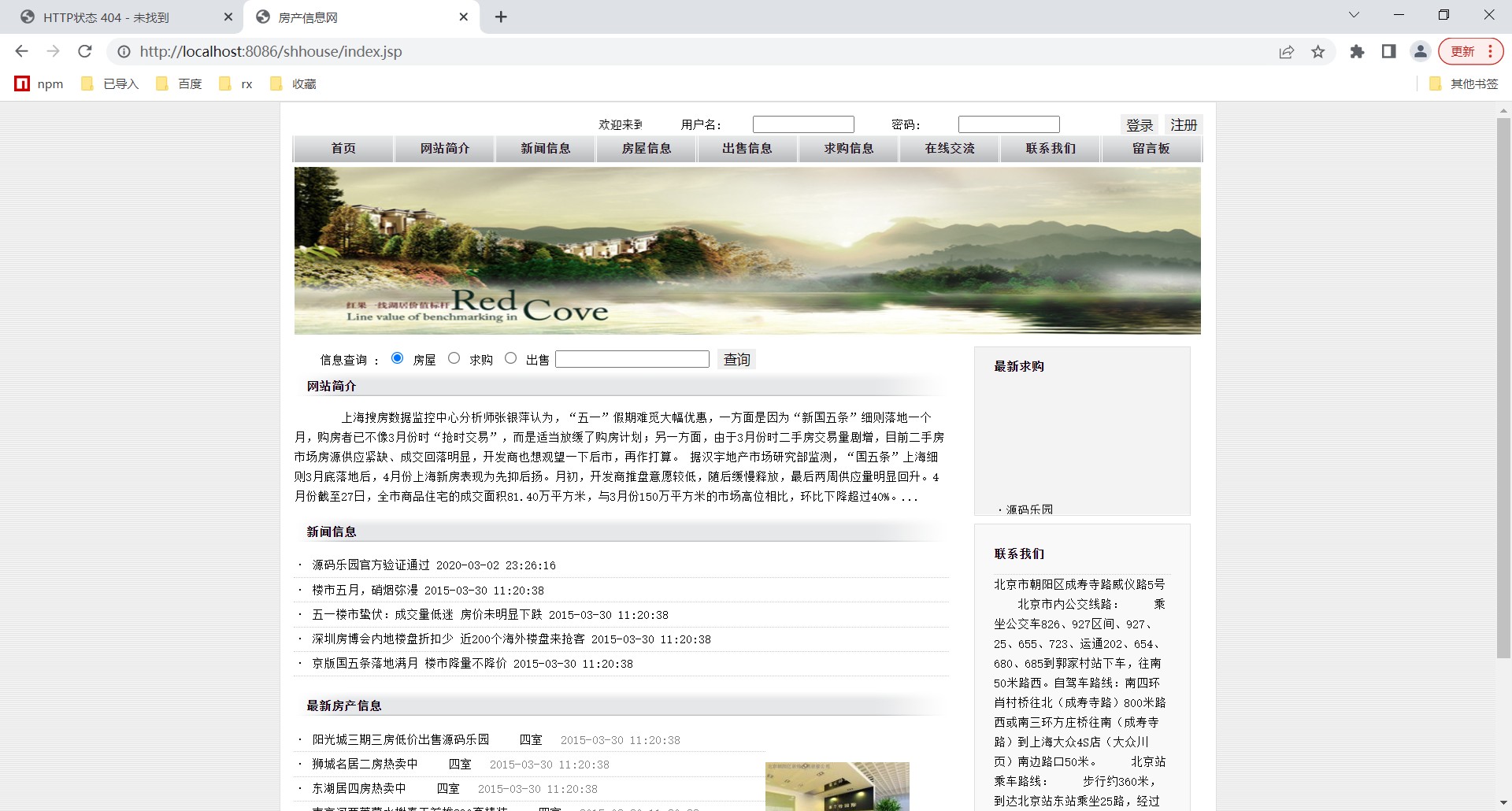Viewport: 1512px width, 811px height.
Task: Open the profile avatar menu
Action: (x=1421, y=51)
